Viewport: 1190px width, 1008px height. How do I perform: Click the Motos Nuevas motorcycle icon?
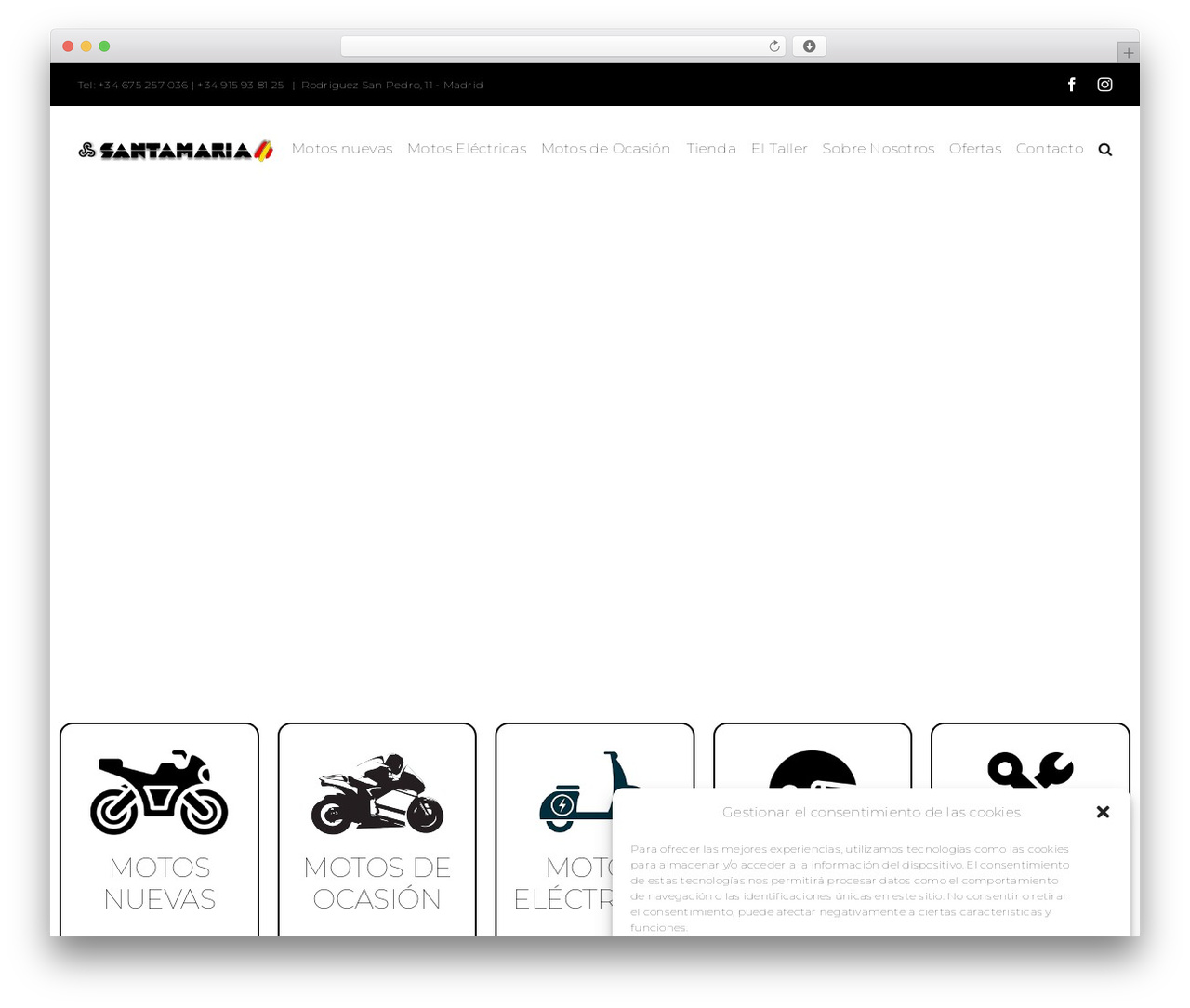point(159,792)
